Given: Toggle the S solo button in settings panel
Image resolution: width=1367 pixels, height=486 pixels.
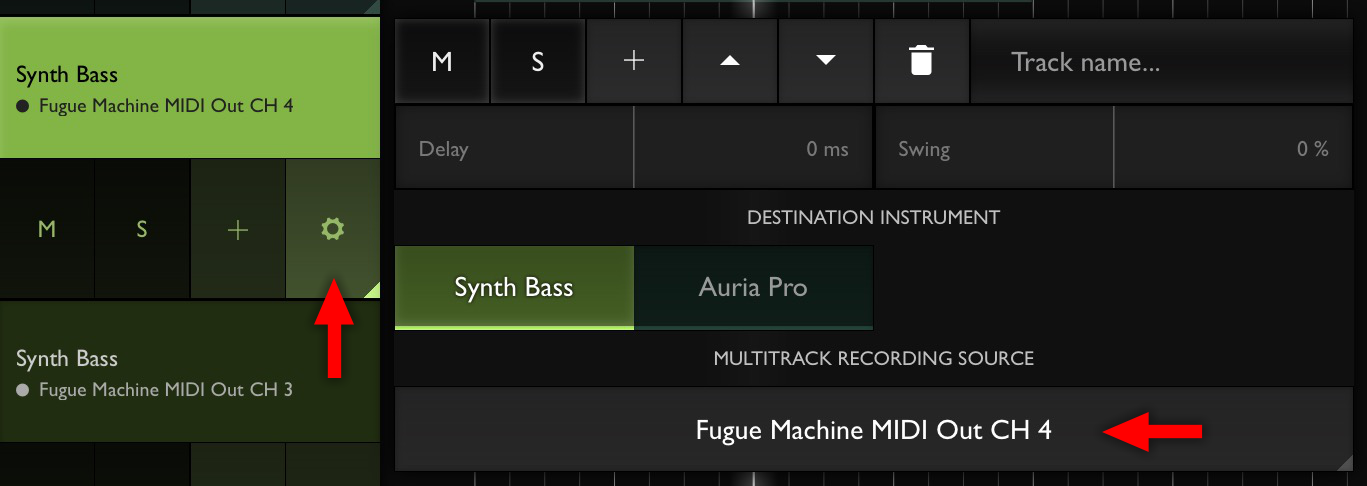Looking at the screenshot, I should [x=538, y=61].
